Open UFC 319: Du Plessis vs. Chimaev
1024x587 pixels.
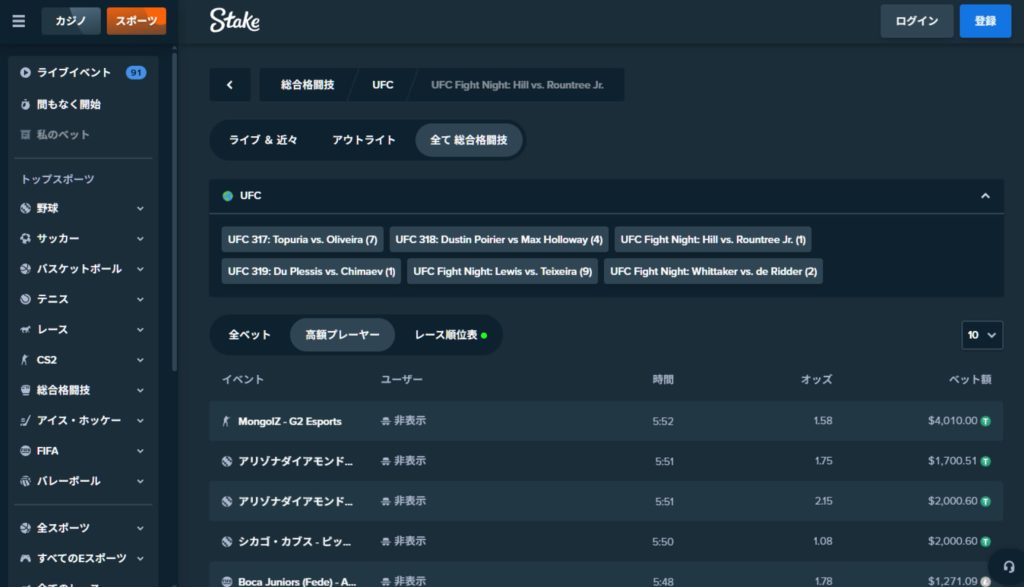(x=311, y=271)
